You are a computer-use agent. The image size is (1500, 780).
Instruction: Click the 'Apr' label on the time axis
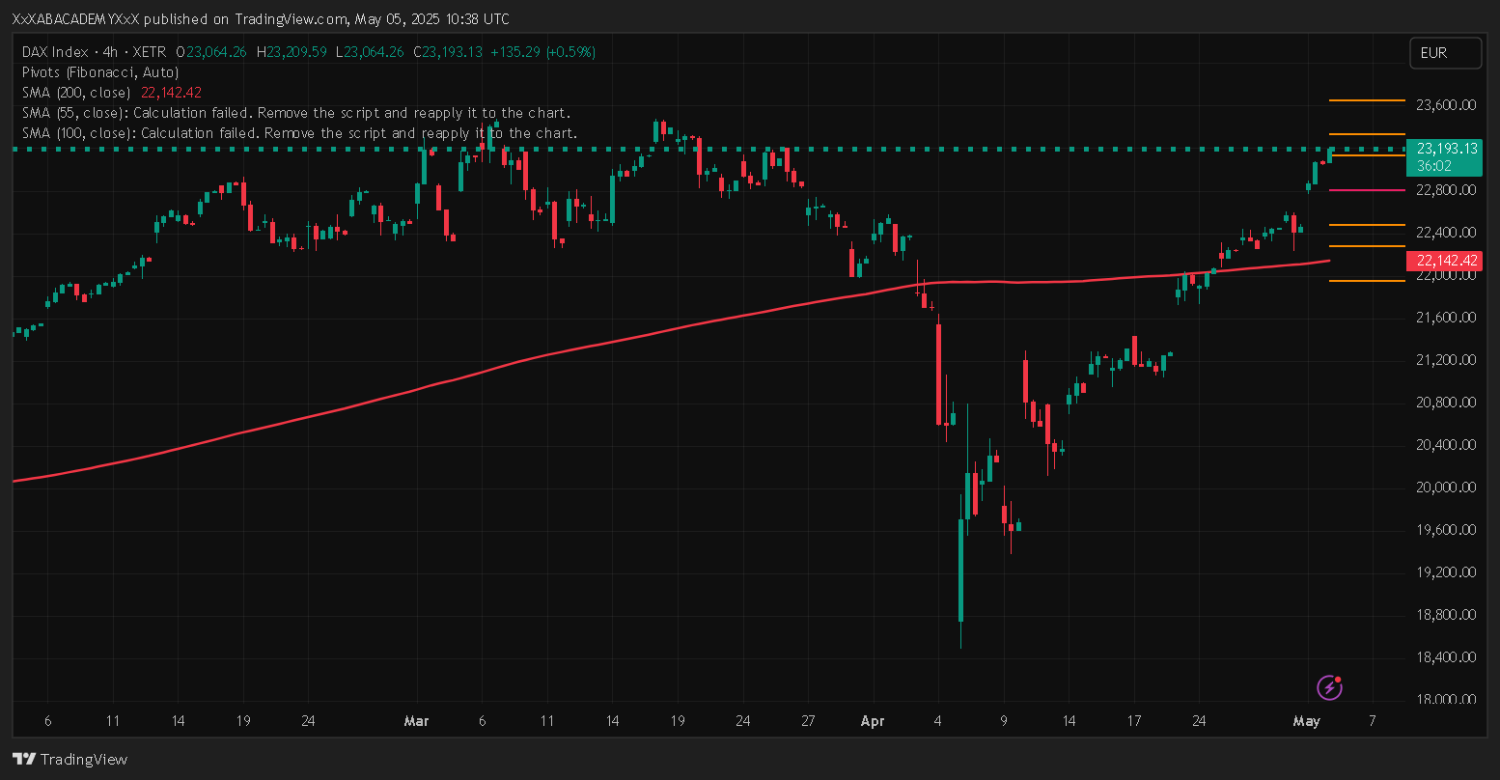(873, 720)
